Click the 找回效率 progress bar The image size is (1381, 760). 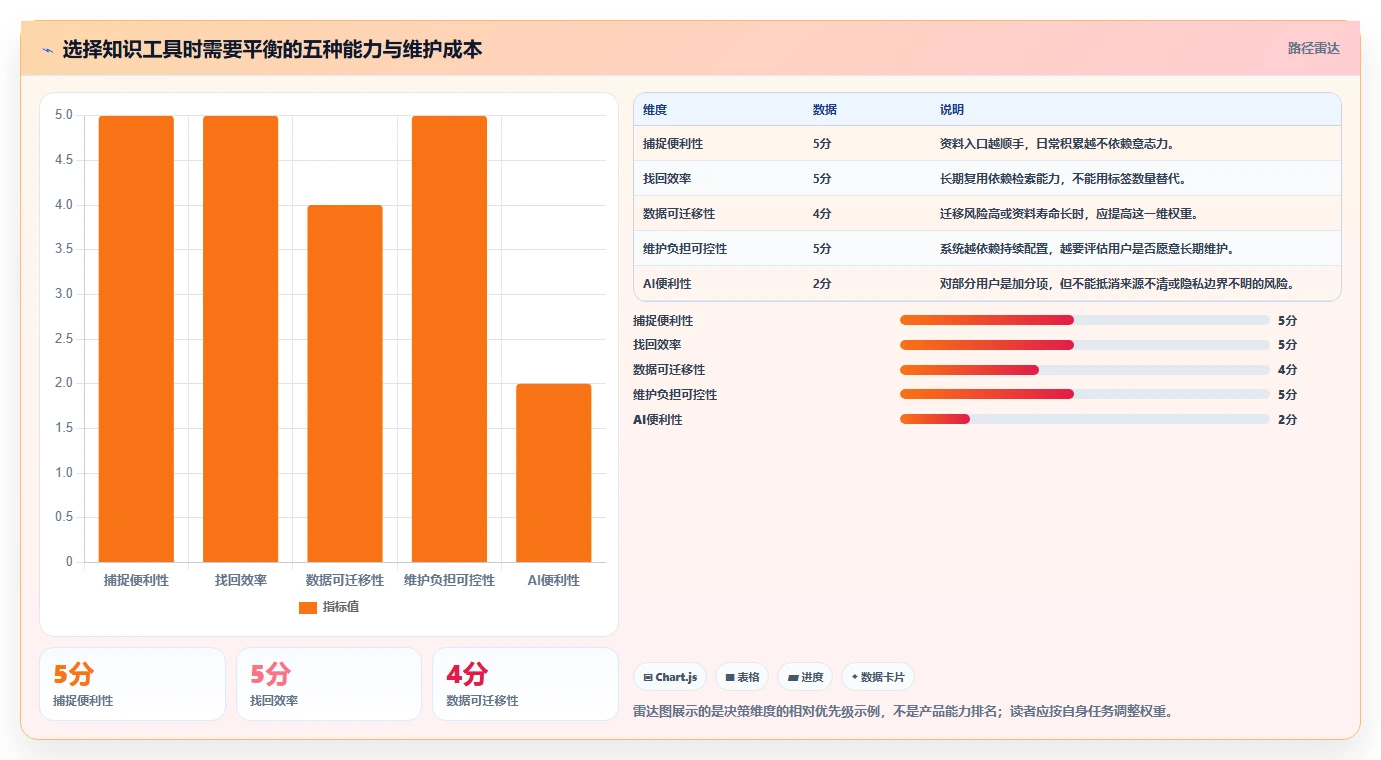(x=1085, y=345)
